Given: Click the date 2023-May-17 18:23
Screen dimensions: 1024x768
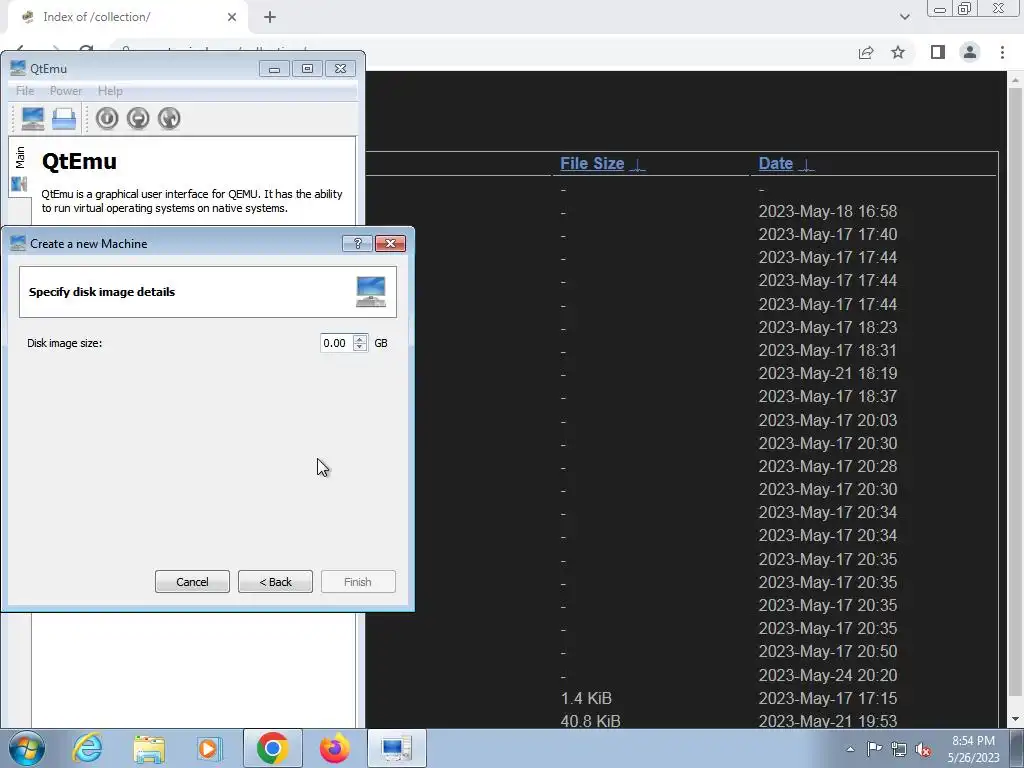Looking at the screenshot, I should 827,327.
